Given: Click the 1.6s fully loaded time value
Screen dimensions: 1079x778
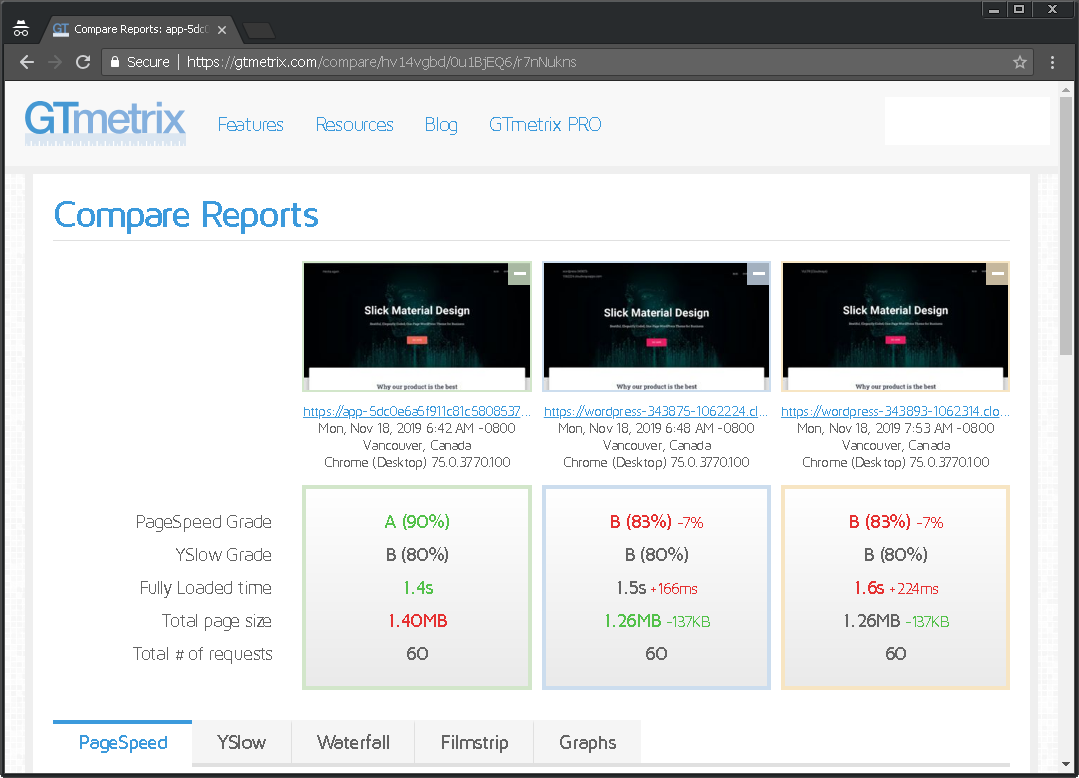Looking at the screenshot, I should coord(869,588).
